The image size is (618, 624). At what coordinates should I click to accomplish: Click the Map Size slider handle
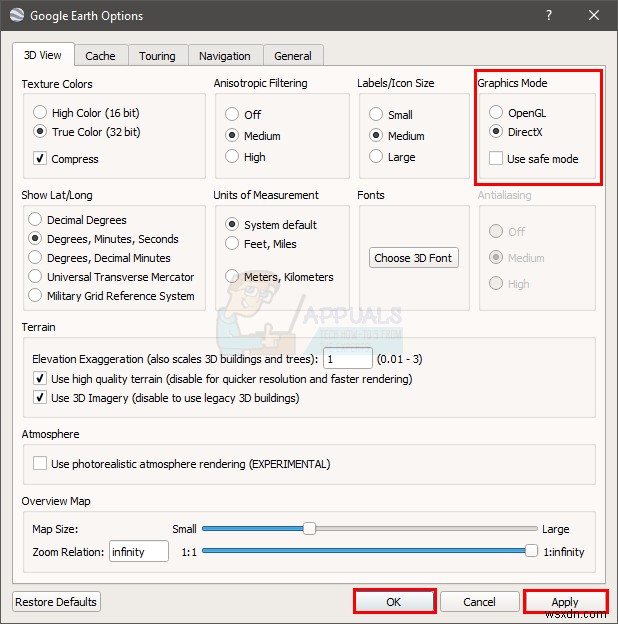click(310, 528)
